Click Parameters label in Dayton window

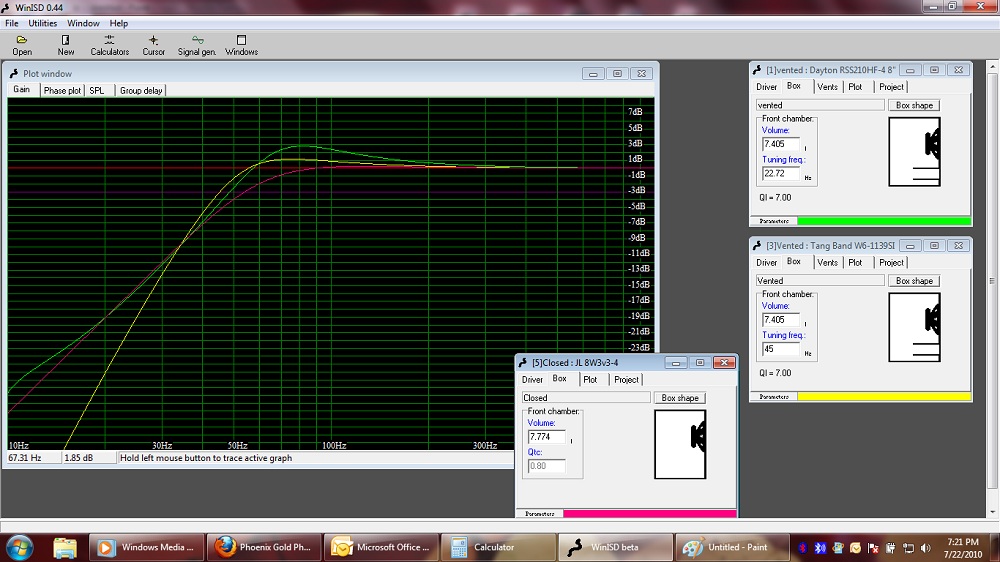[x=774, y=221]
